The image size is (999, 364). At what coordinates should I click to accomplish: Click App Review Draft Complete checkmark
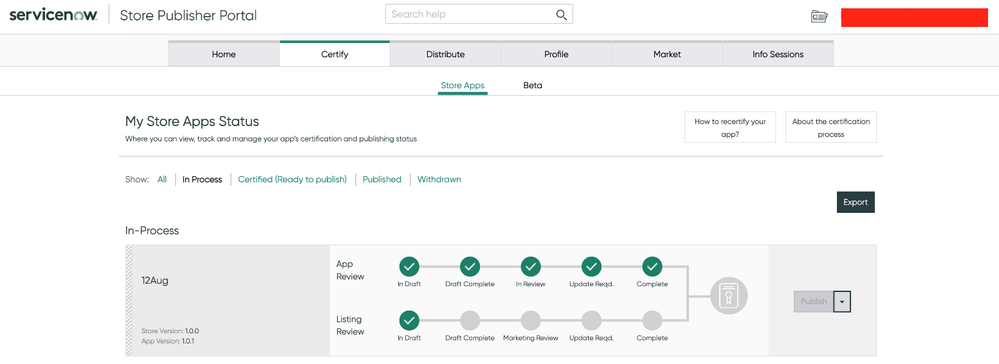(470, 266)
